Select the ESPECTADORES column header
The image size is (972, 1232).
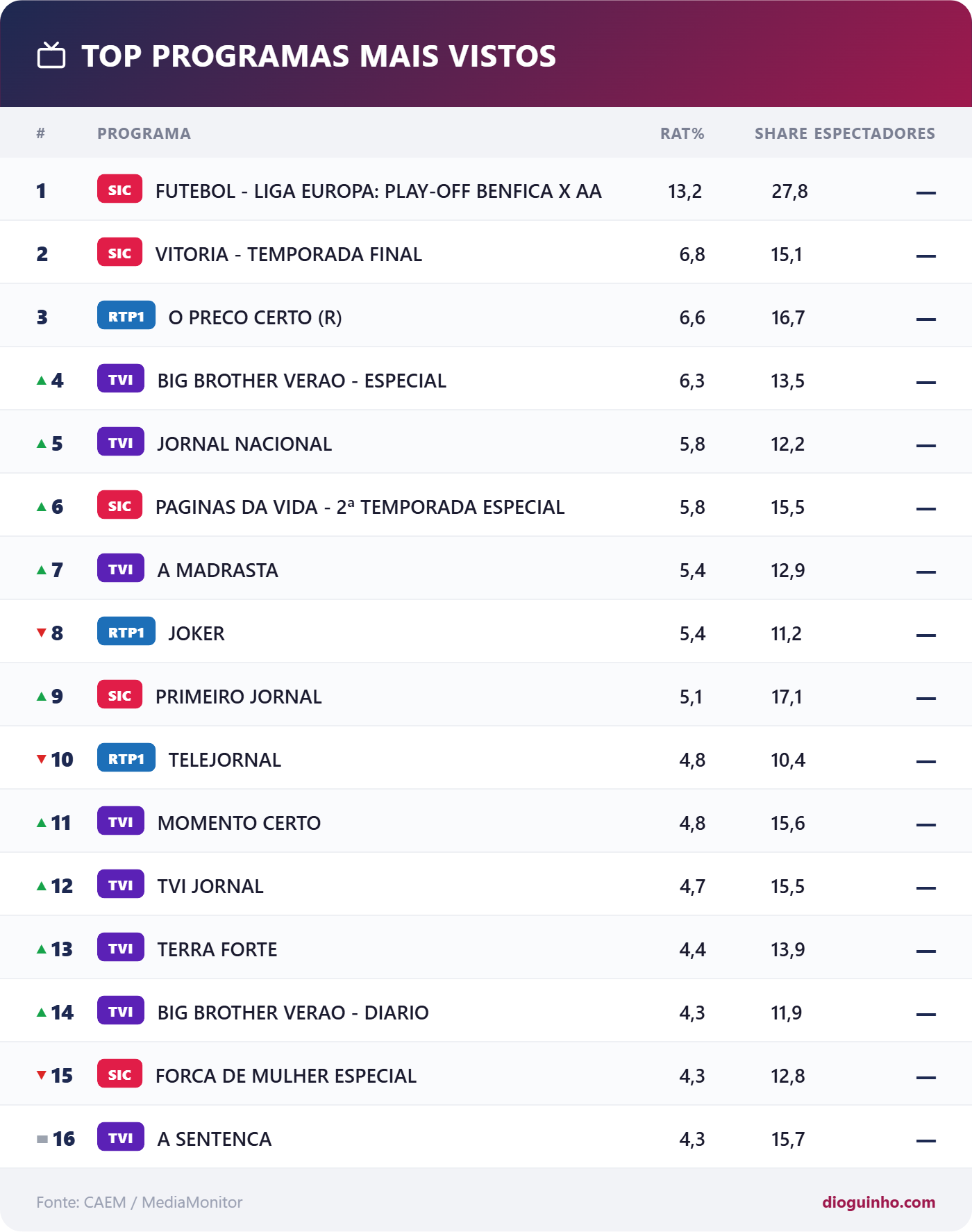click(875, 133)
